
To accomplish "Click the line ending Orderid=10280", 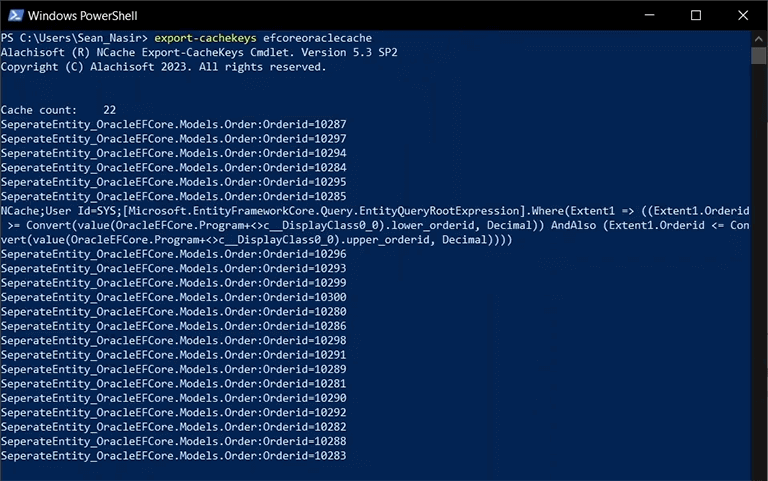I will 173,312.
